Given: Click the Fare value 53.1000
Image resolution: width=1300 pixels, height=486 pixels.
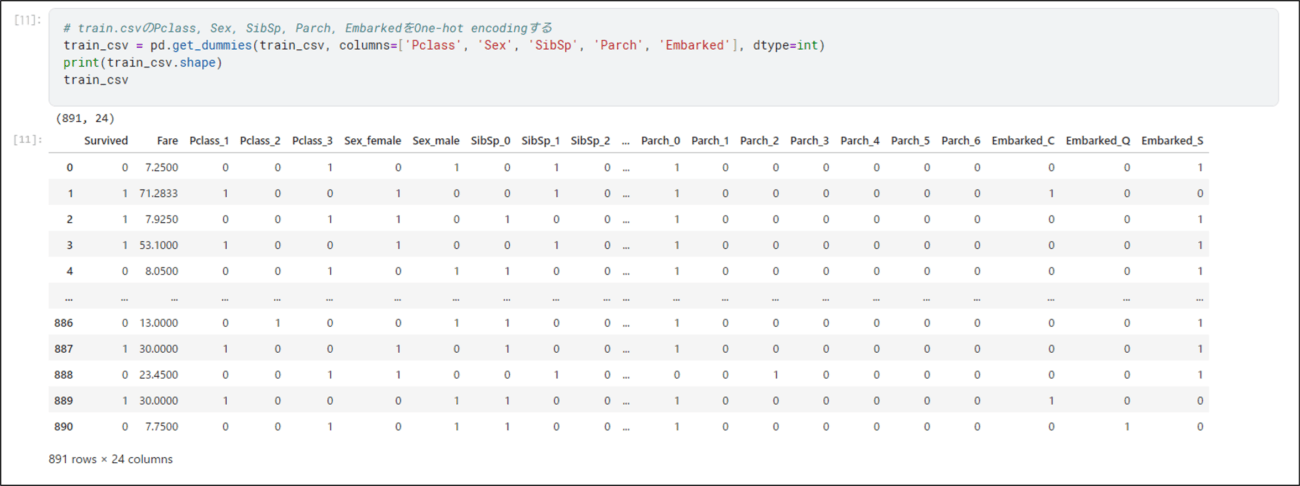Looking at the screenshot, I should [158, 245].
